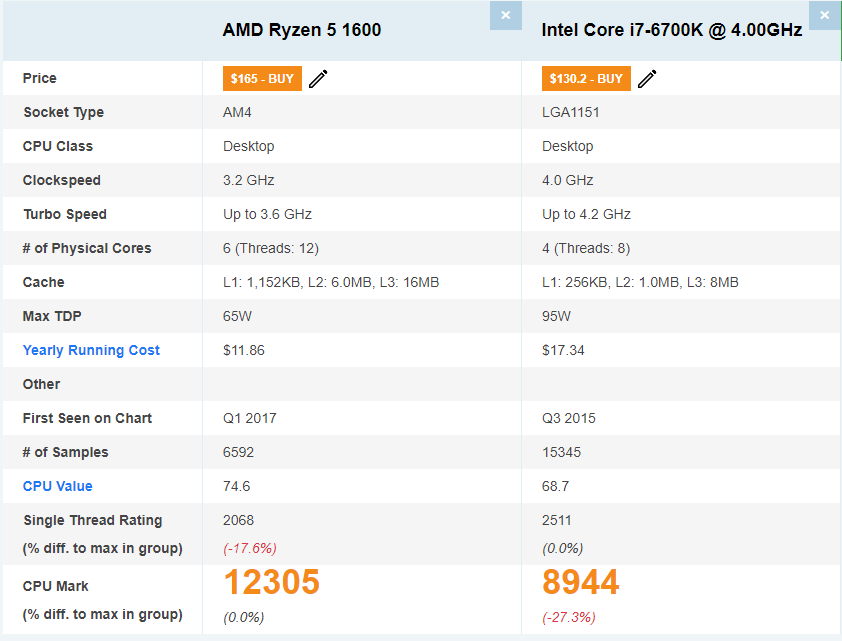This screenshot has width=842, height=641.
Task: Select 6 (Threads: 12) value
Action: 271,248
